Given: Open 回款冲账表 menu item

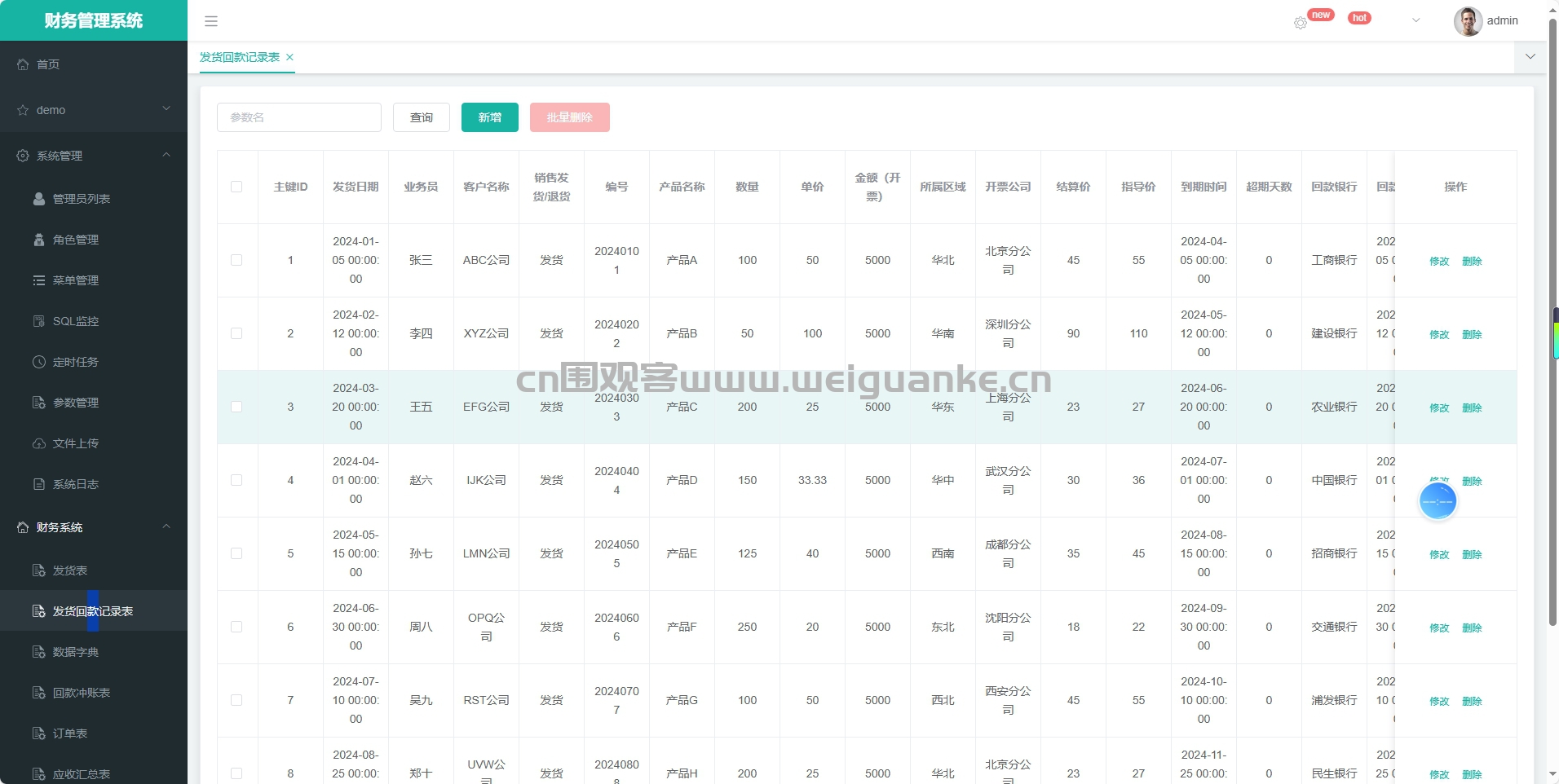Looking at the screenshot, I should click(x=82, y=693).
